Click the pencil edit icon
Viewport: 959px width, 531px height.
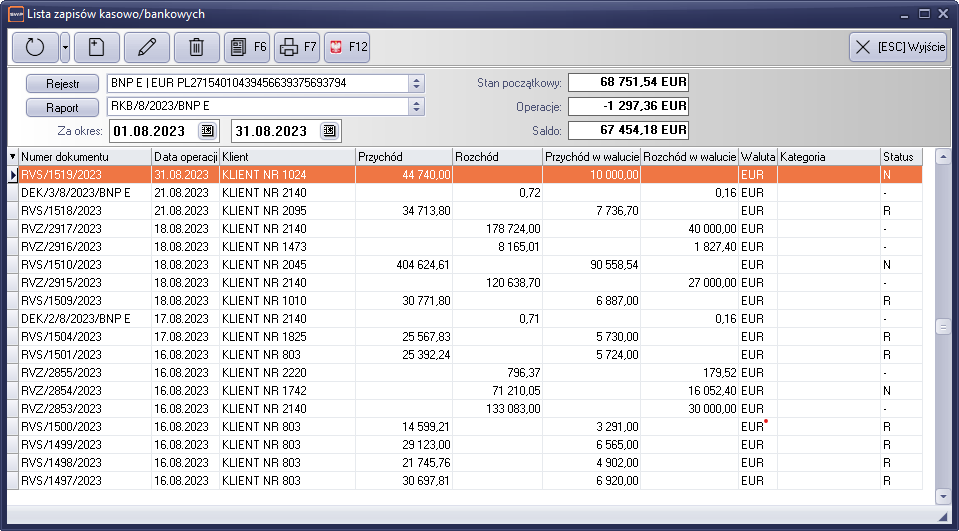click(x=147, y=47)
